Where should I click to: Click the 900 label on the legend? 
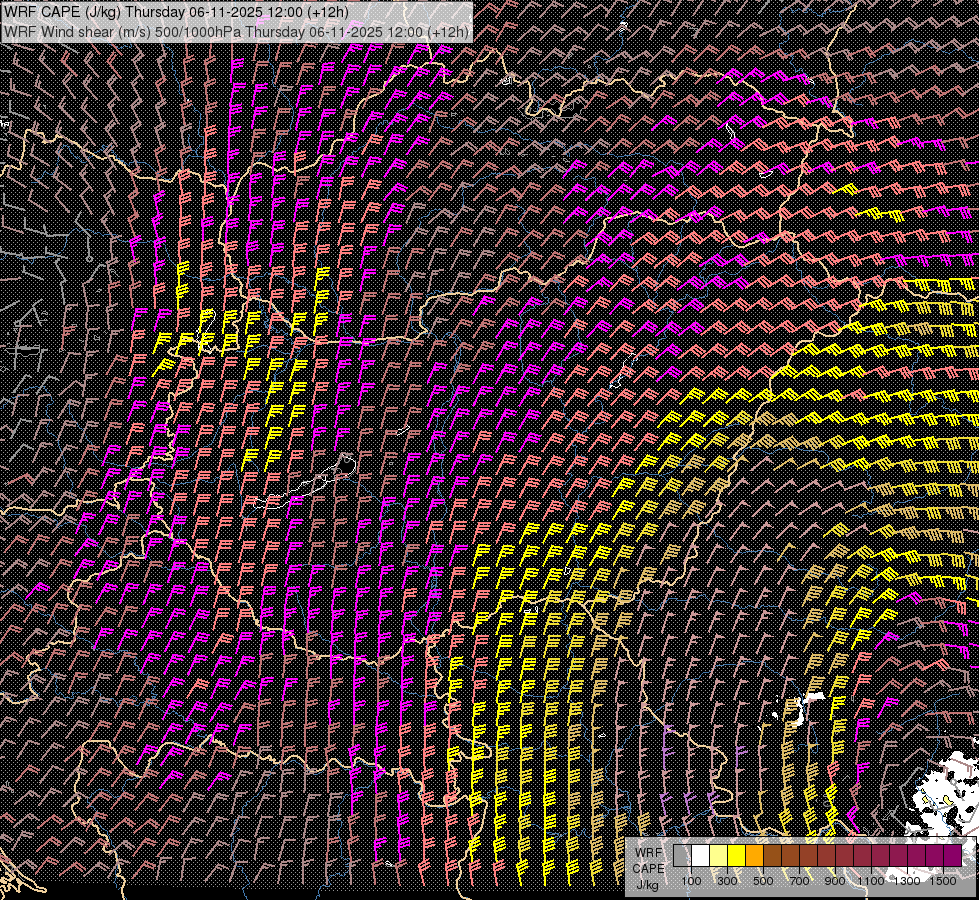835,880
